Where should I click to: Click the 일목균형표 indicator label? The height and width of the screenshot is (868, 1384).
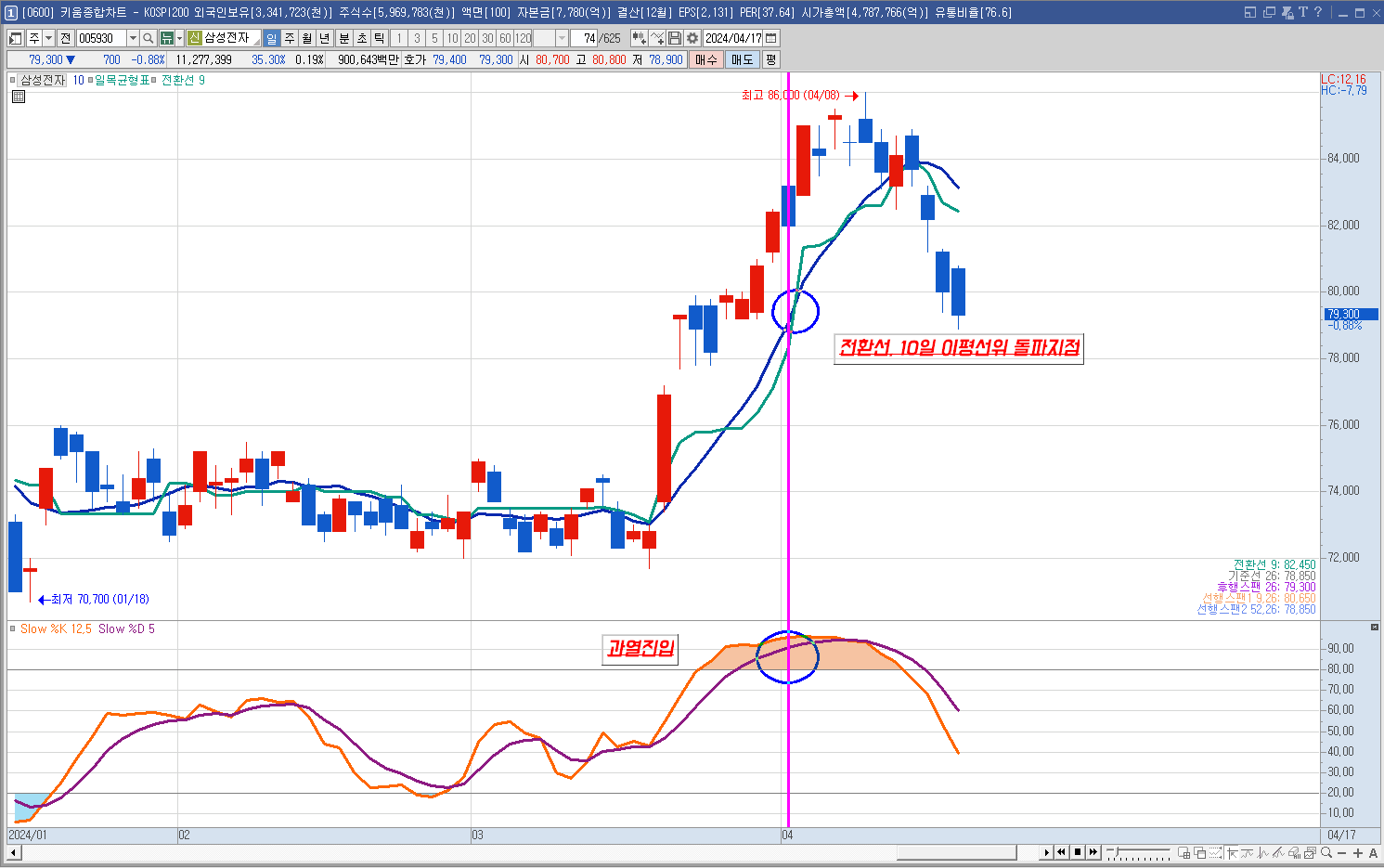(x=122, y=80)
